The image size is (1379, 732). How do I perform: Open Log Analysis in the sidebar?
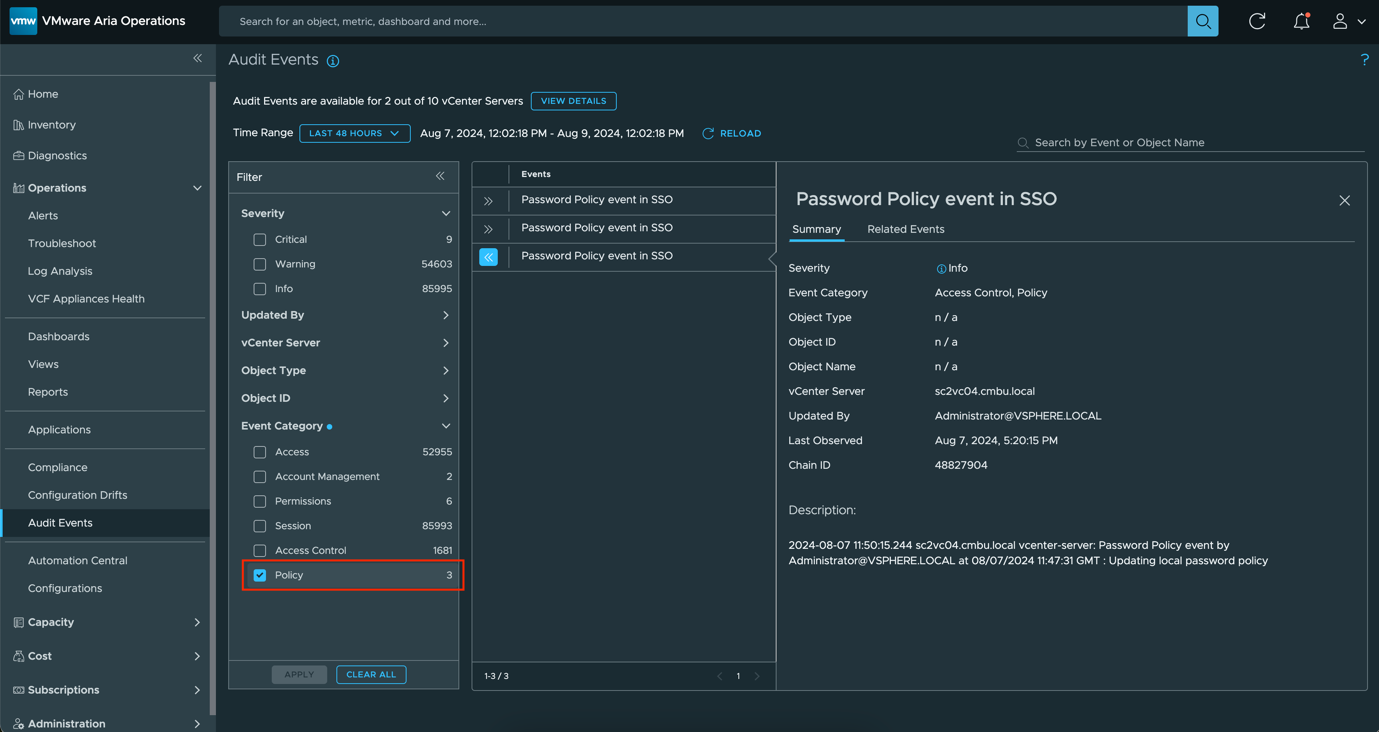click(x=60, y=271)
